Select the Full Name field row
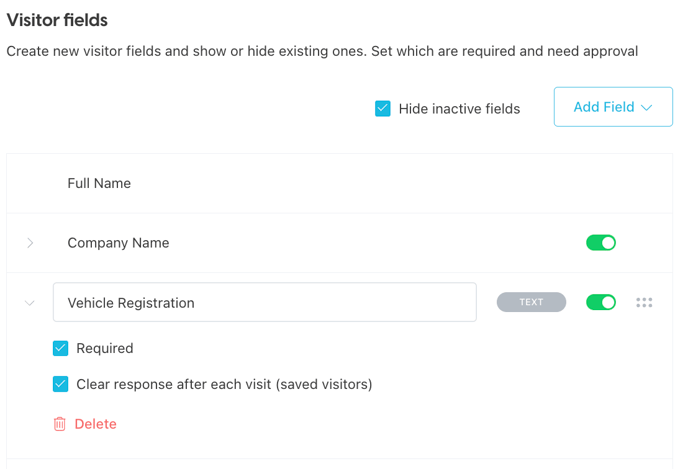 coord(99,183)
